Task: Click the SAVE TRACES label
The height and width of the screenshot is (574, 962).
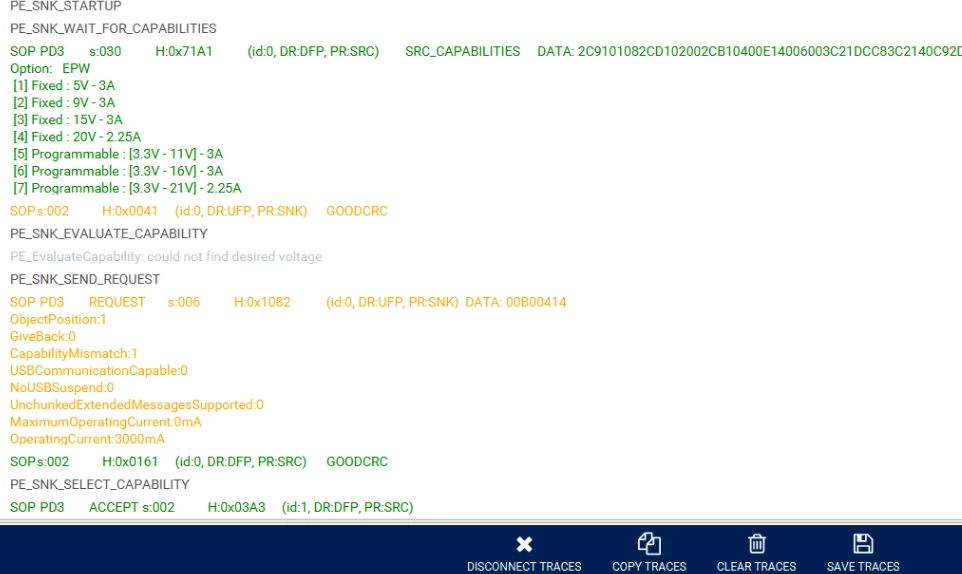Action: pos(863,567)
